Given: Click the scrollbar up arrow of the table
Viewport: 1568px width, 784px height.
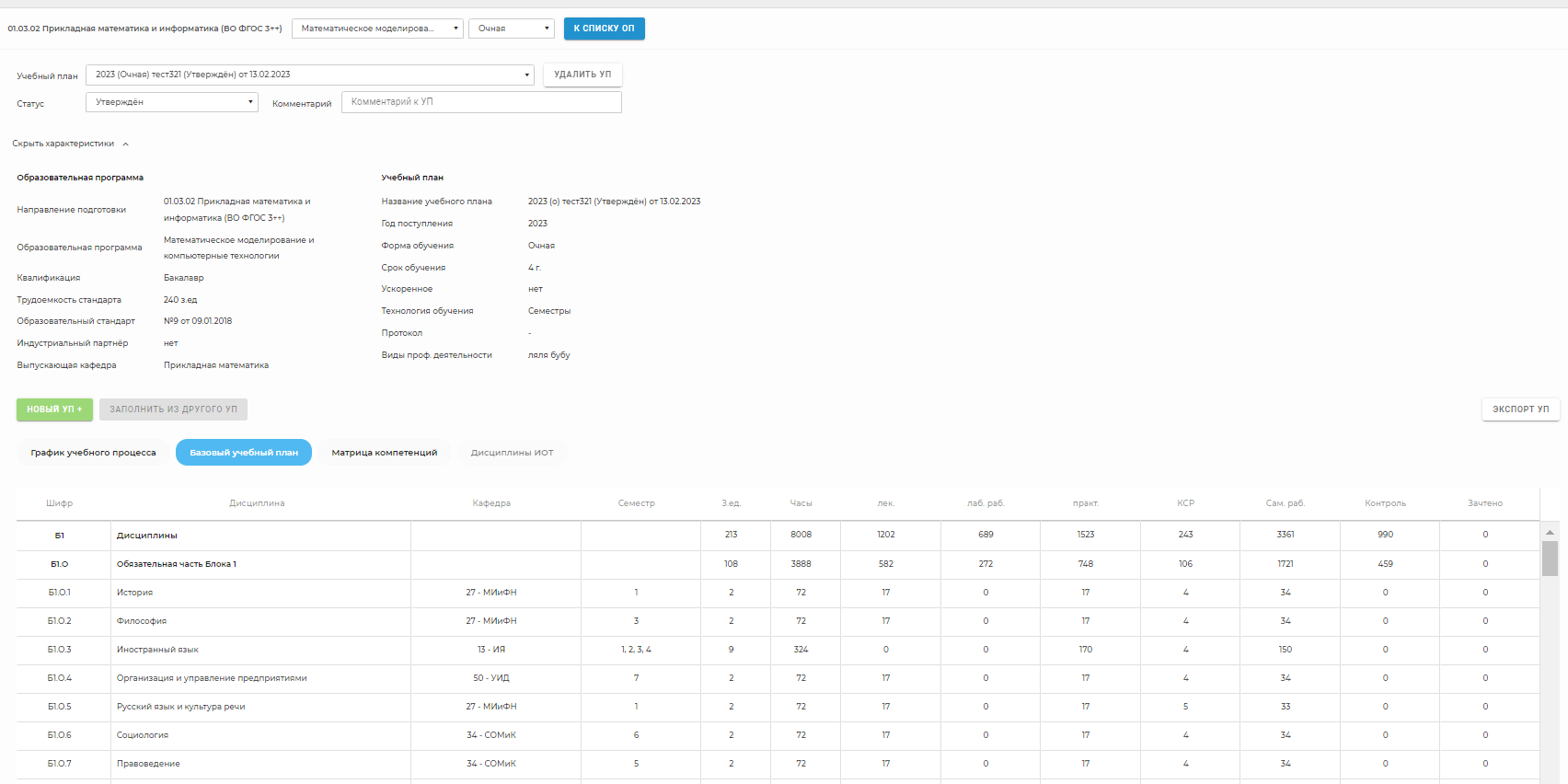Looking at the screenshot, I should (1550, 533).
